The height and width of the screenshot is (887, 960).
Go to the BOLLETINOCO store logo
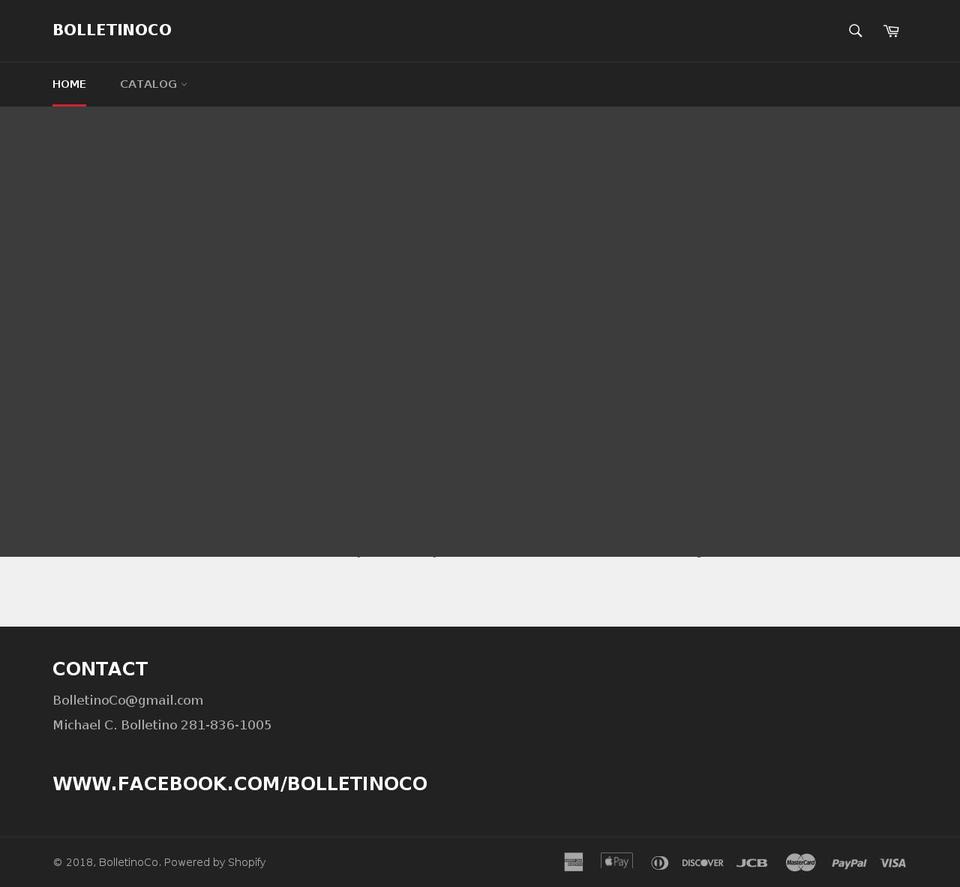(112, 30)
